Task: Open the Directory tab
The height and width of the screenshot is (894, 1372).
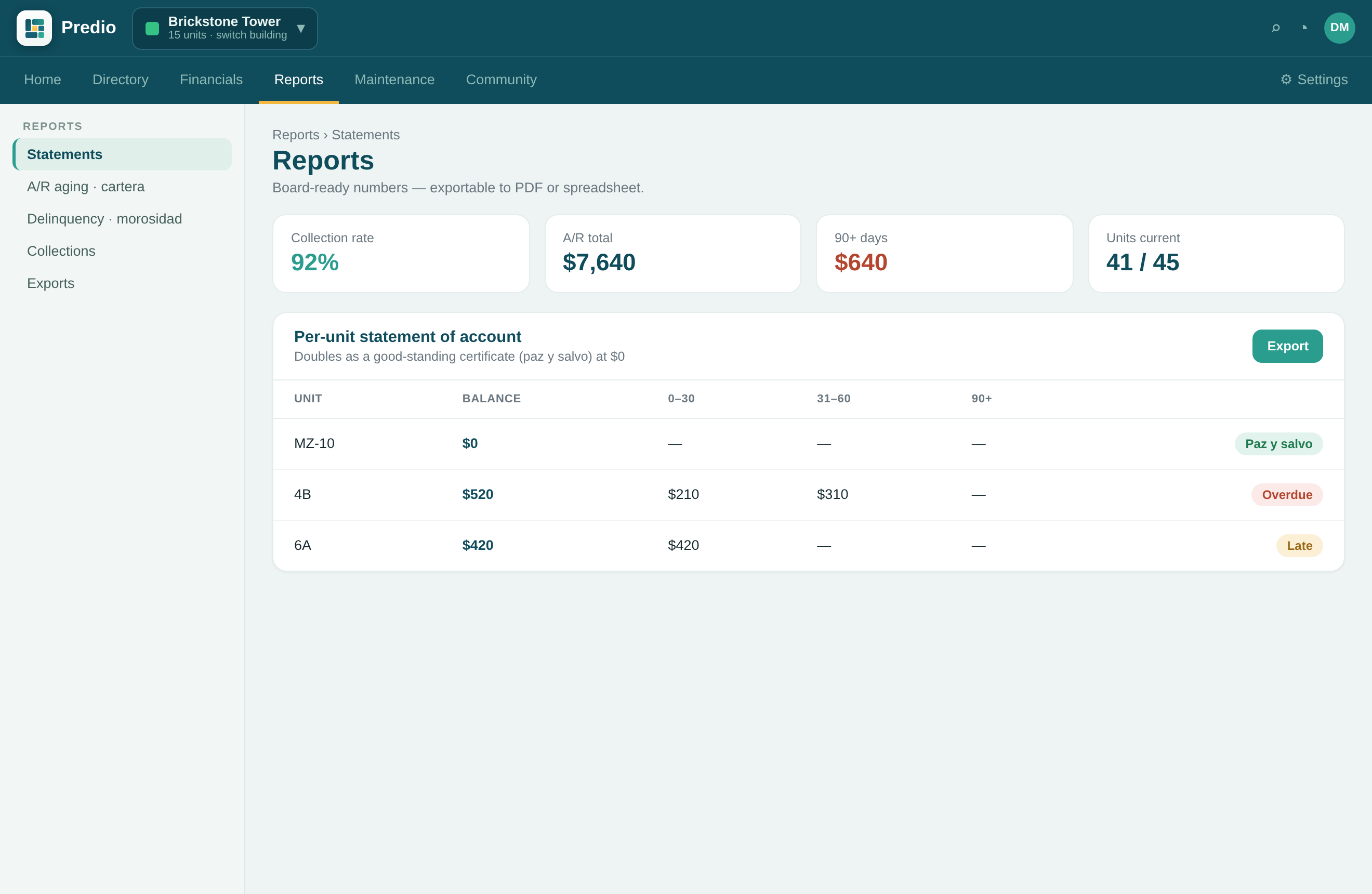Action: [x=121, y=80]
